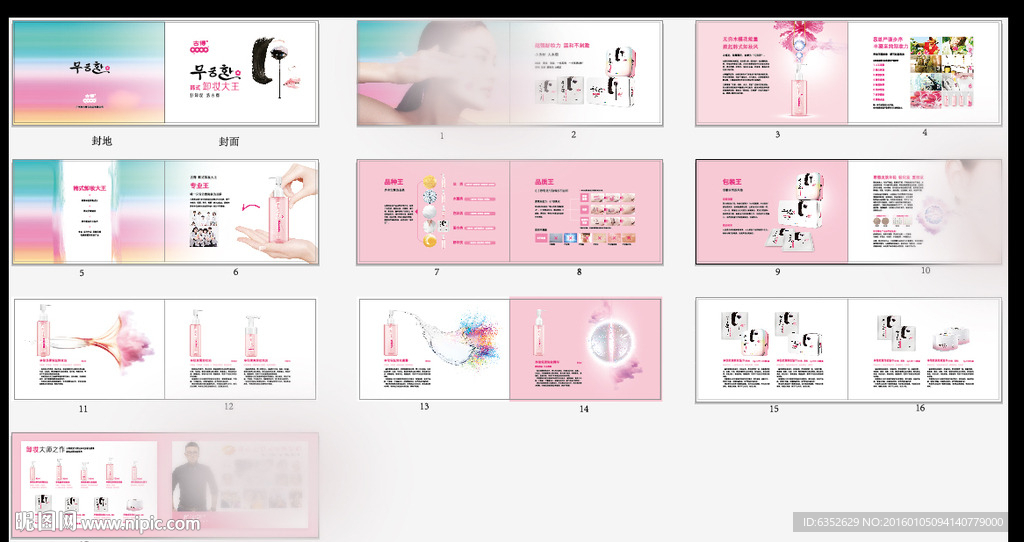The height and width of the screenshot is (542, 1024).
Task: Click page number label 7
Action: tap(437, 272)
